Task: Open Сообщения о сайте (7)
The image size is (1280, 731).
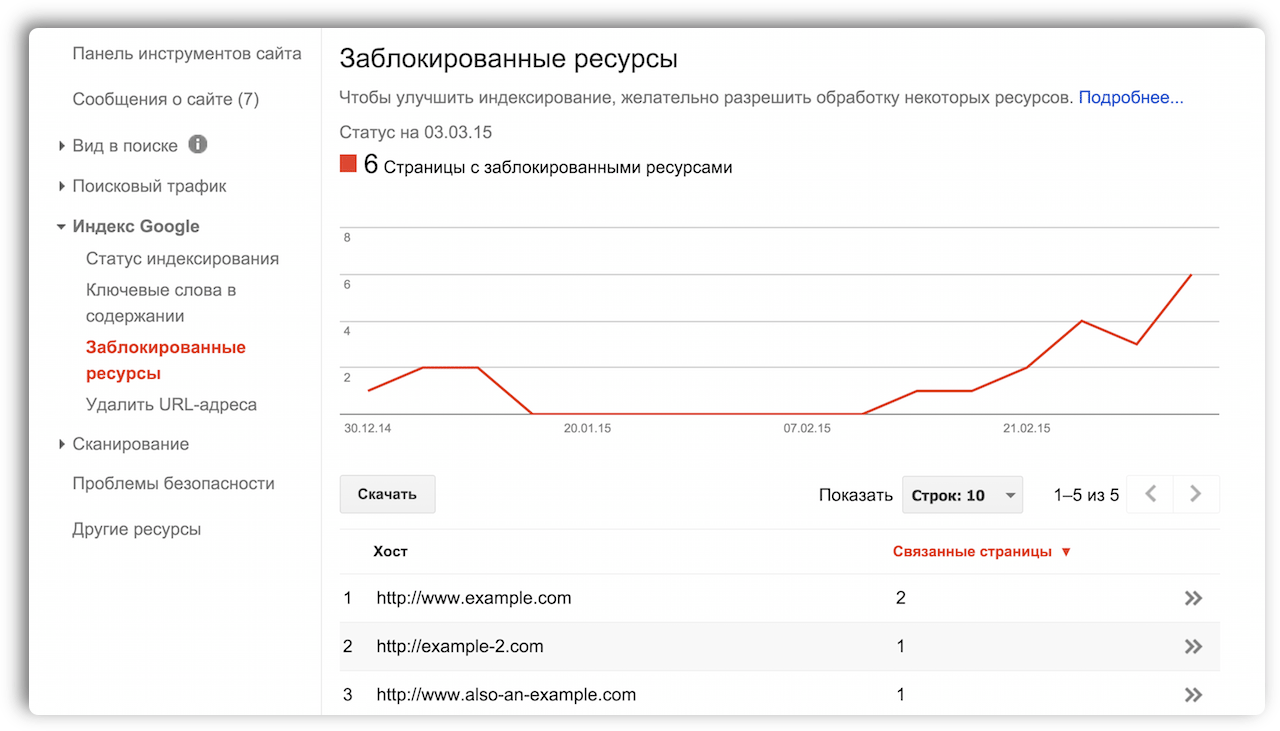Action: 166,99
